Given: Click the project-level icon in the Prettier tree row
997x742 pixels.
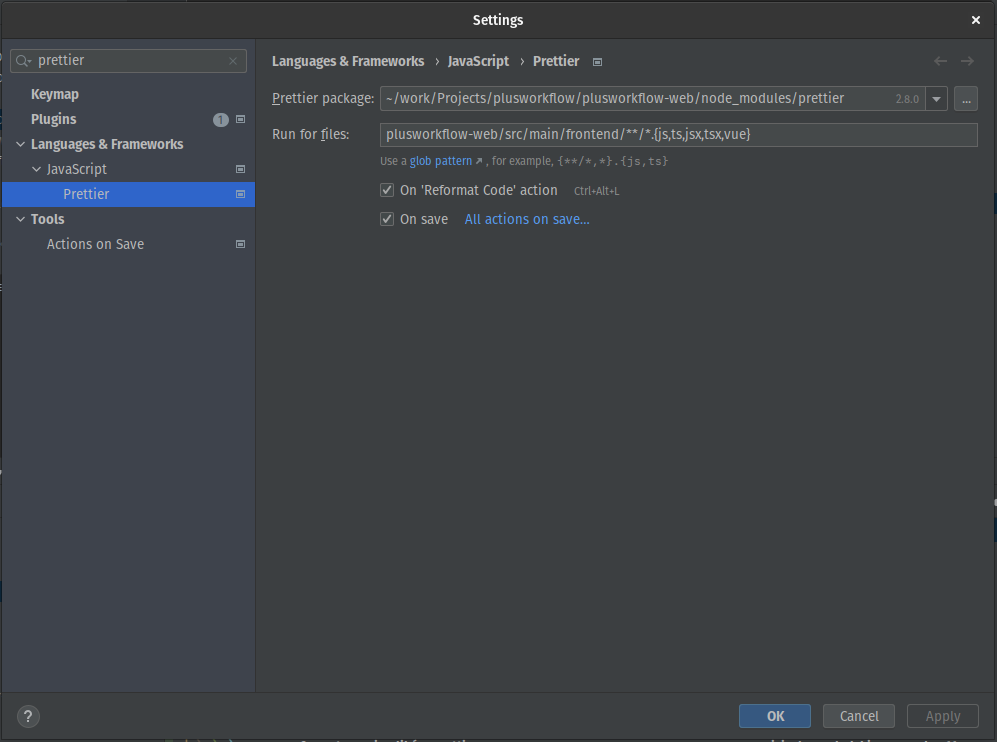Looking at the screenshot, I should tap(240, 194).
